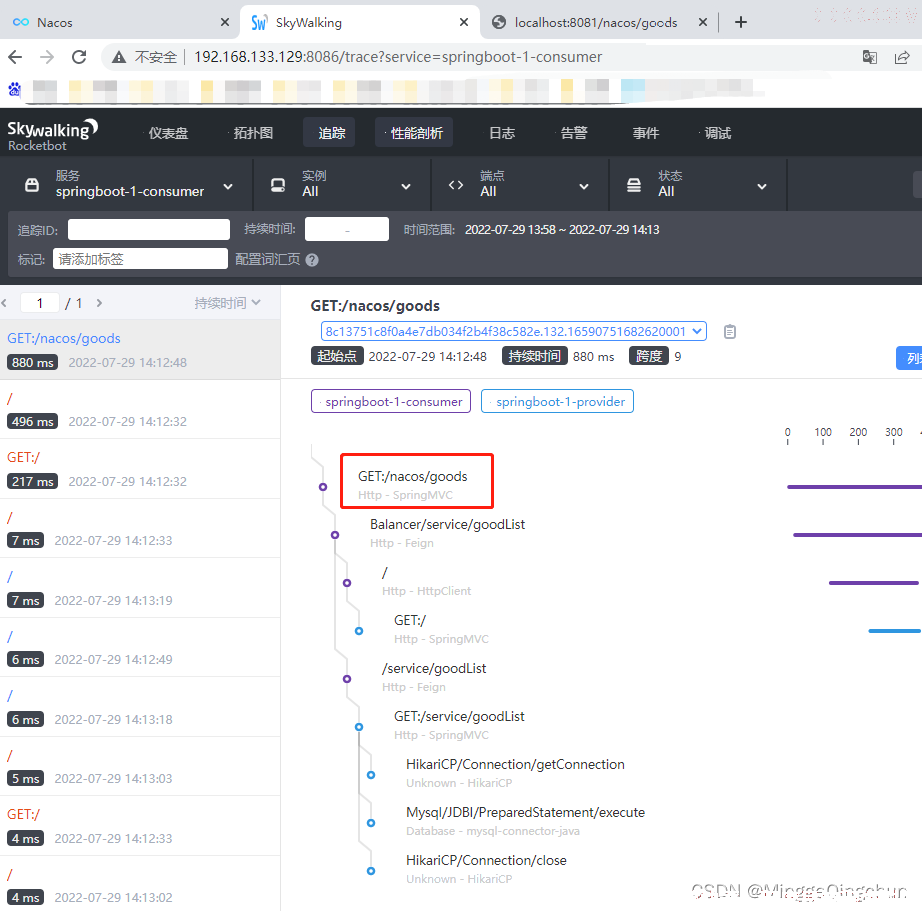Open the 事件 events page
This screenshot has width=922, height=911.
tap(646, 133)
